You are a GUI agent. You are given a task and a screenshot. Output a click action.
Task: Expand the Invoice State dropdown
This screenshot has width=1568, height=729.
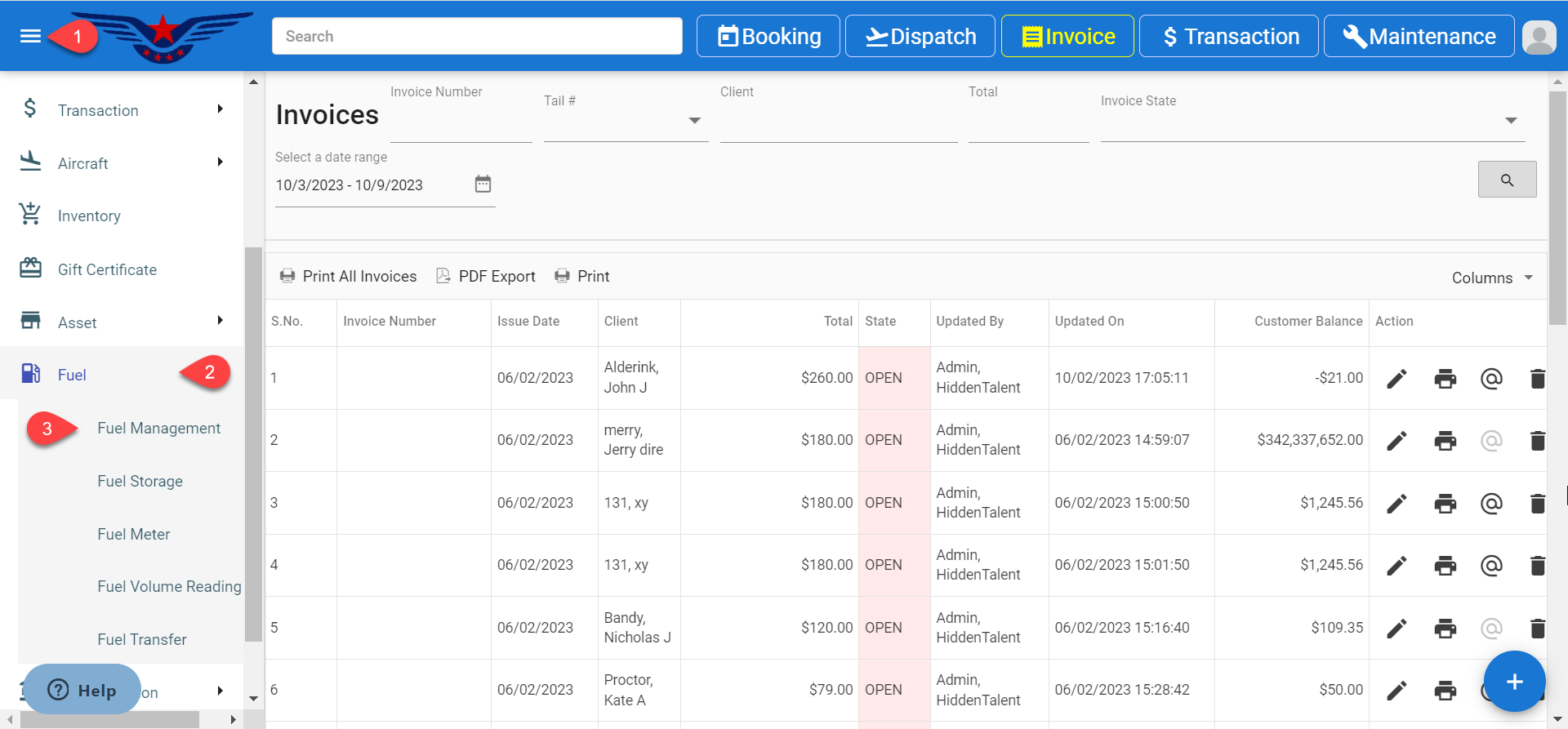pos(1511,121)
